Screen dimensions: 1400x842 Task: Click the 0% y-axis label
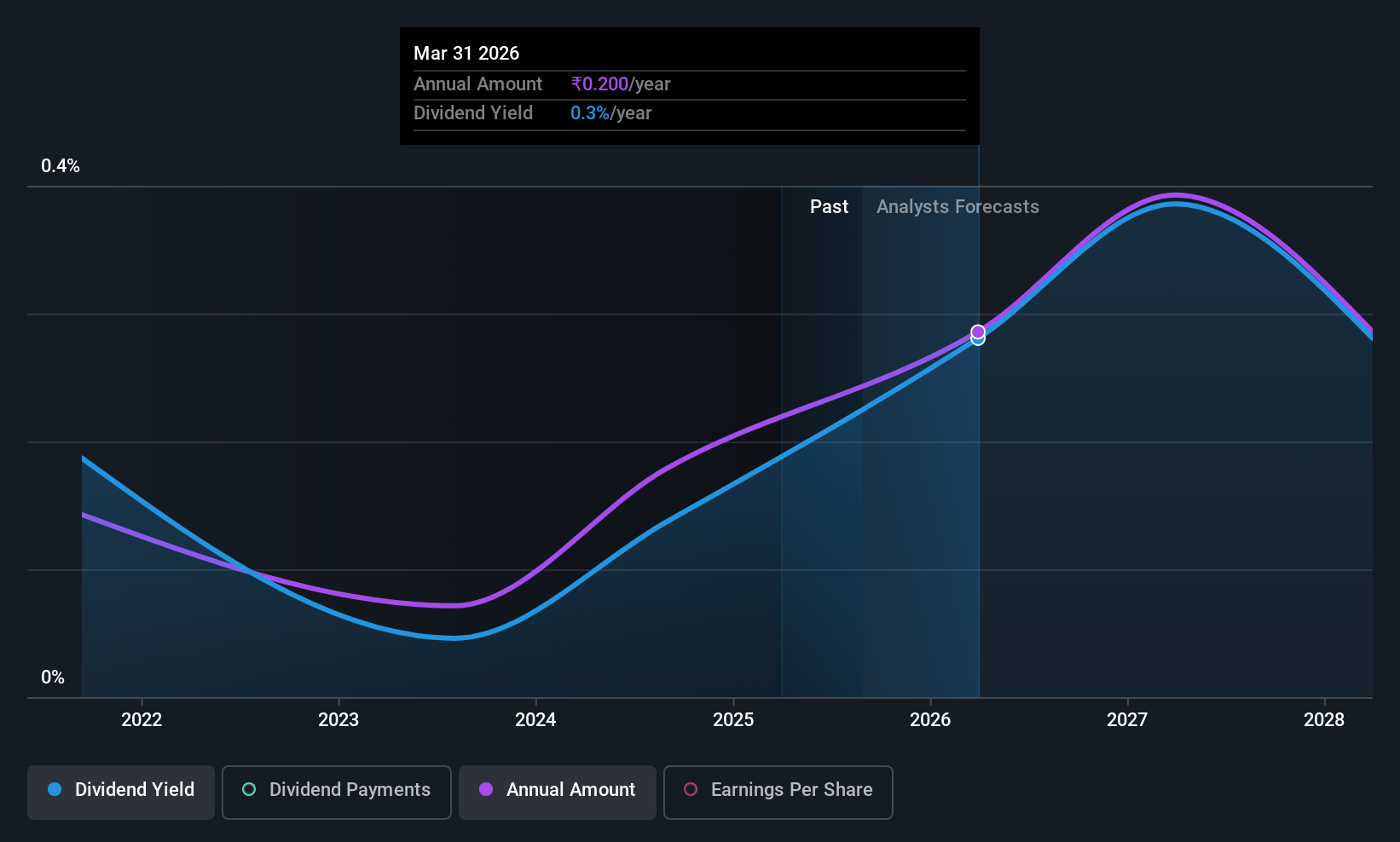click(x=53, y=678)
